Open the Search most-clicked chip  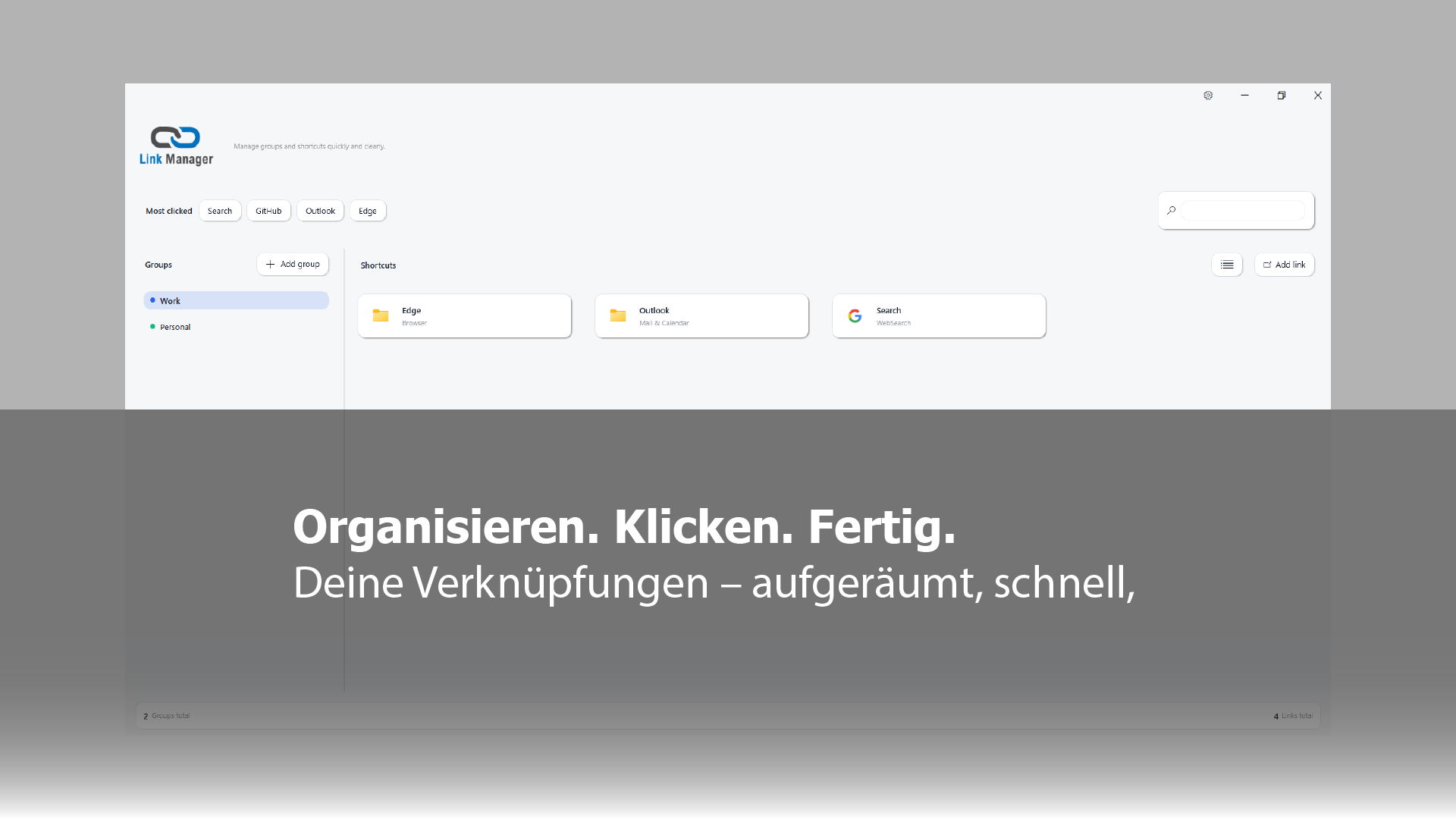point(220,211)
